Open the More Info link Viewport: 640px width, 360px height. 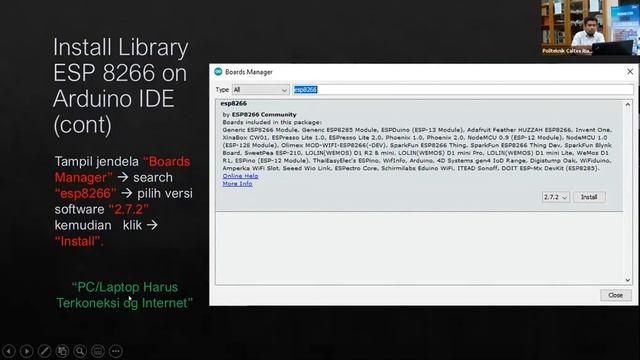click(x=237, y=184)
